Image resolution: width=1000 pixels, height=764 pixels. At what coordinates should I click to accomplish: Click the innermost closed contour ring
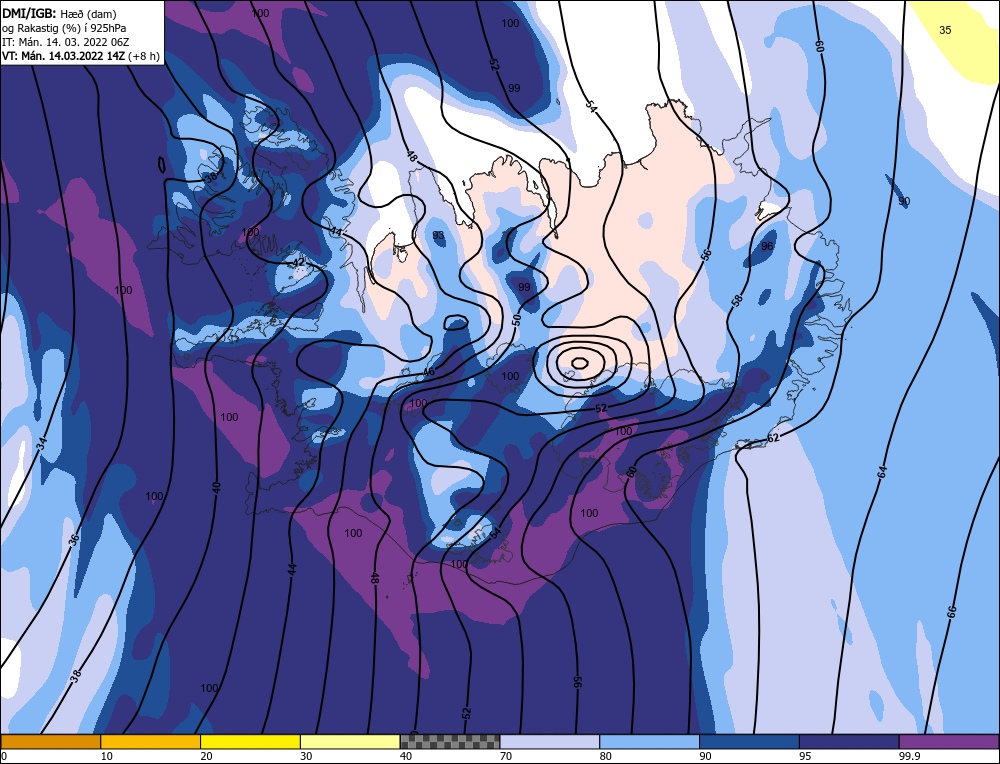[579, 363]
